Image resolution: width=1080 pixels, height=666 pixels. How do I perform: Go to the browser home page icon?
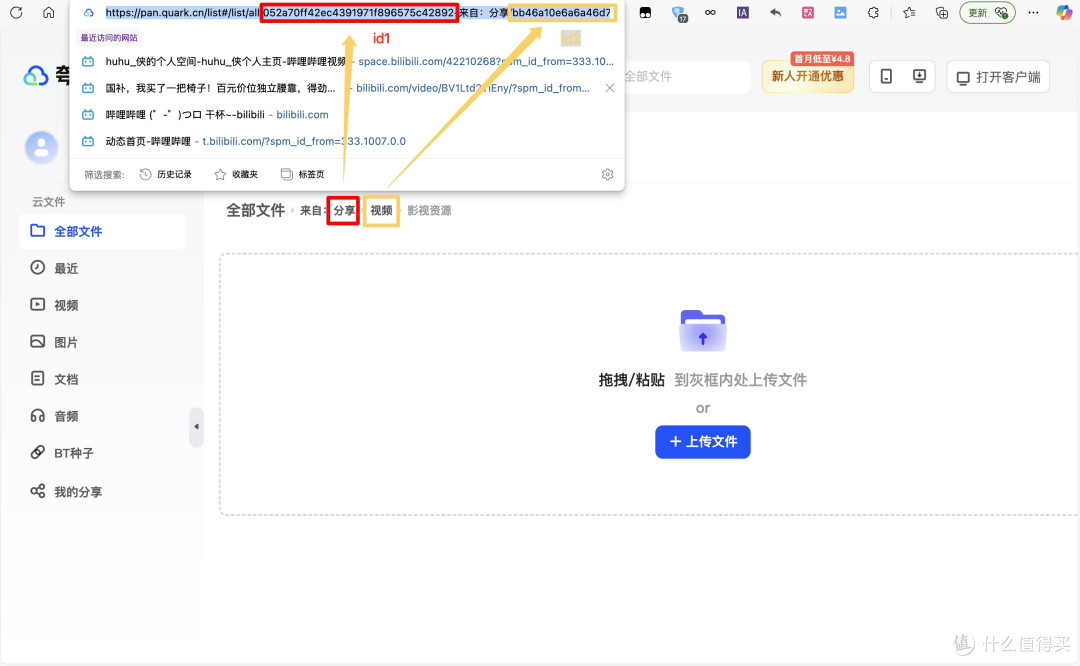(48, 12)
